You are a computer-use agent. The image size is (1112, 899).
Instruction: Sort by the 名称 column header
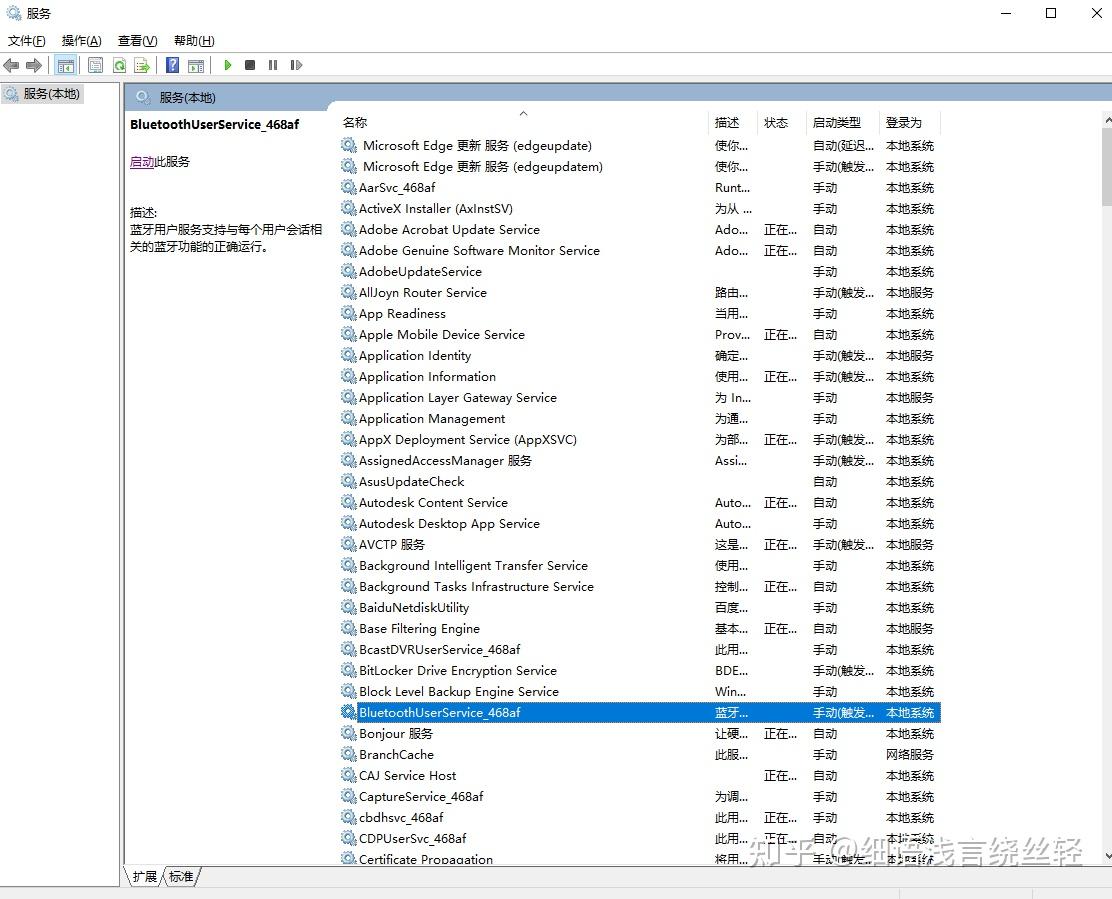[x=523, y=123]
